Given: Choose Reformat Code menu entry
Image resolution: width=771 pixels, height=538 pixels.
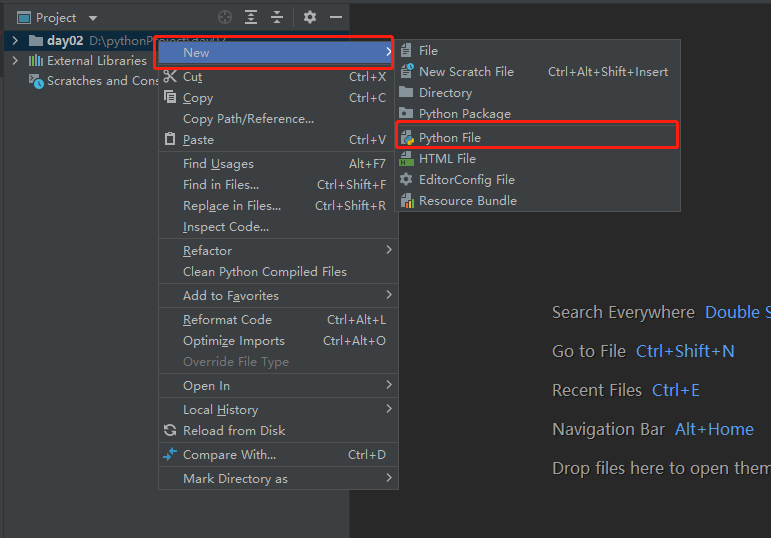Looking at the screenshot, I should 227,320.
